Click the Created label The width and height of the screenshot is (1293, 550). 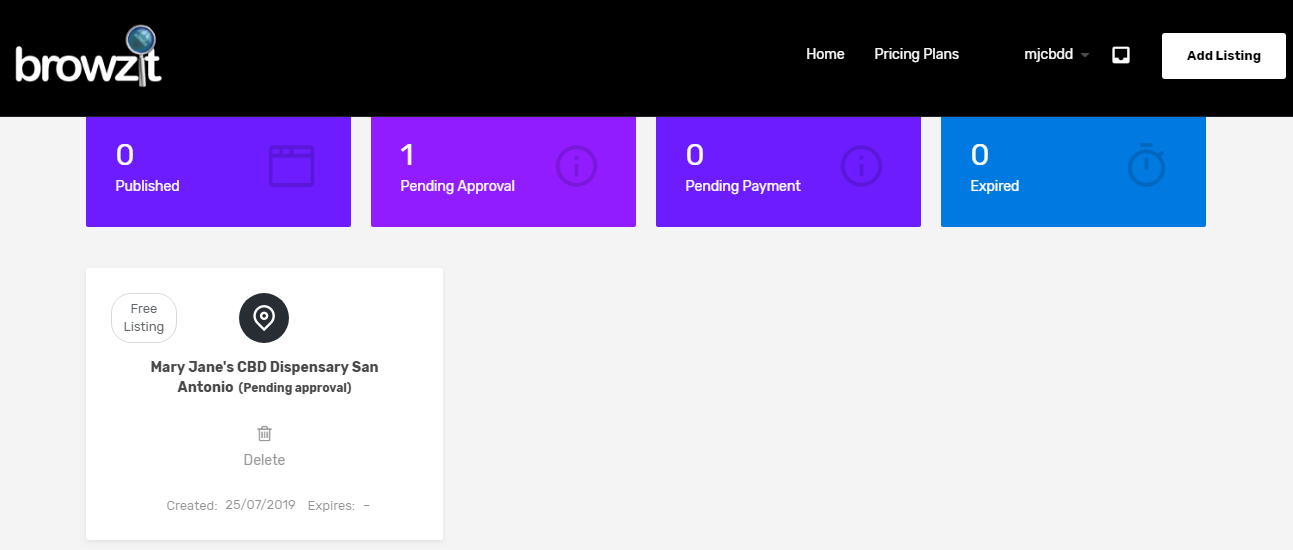pyautogui.click(x=192, y=506)
